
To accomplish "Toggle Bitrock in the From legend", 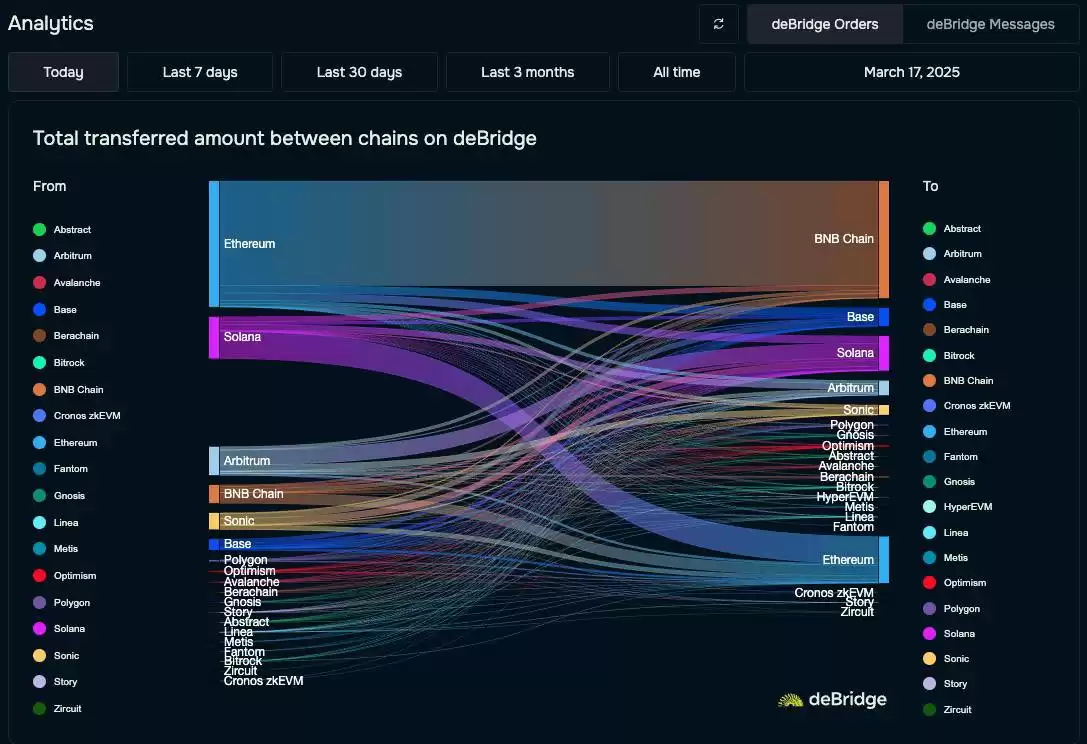I will tap(59, 363).
